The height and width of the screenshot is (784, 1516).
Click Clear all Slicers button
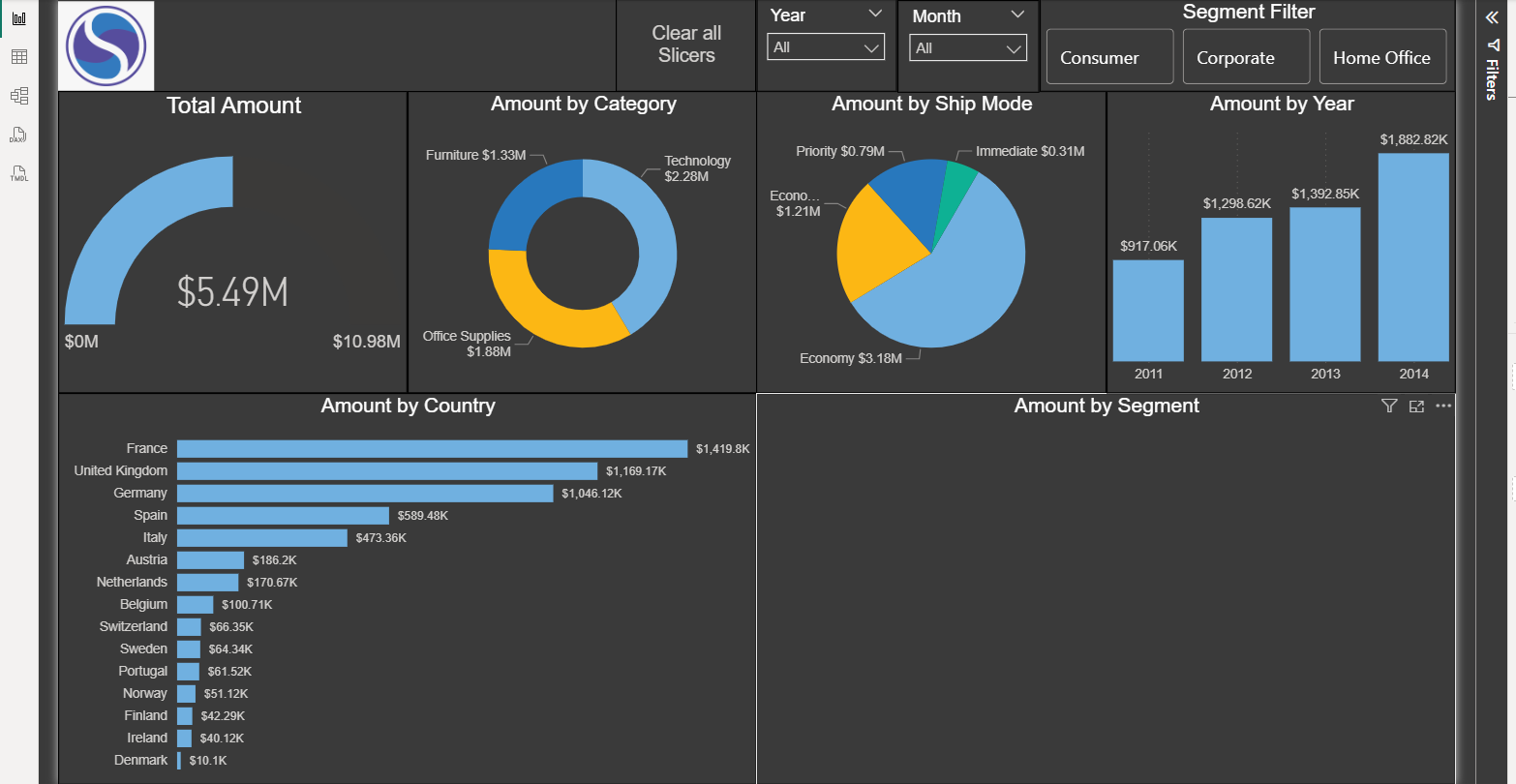click(x=686, y=45)
